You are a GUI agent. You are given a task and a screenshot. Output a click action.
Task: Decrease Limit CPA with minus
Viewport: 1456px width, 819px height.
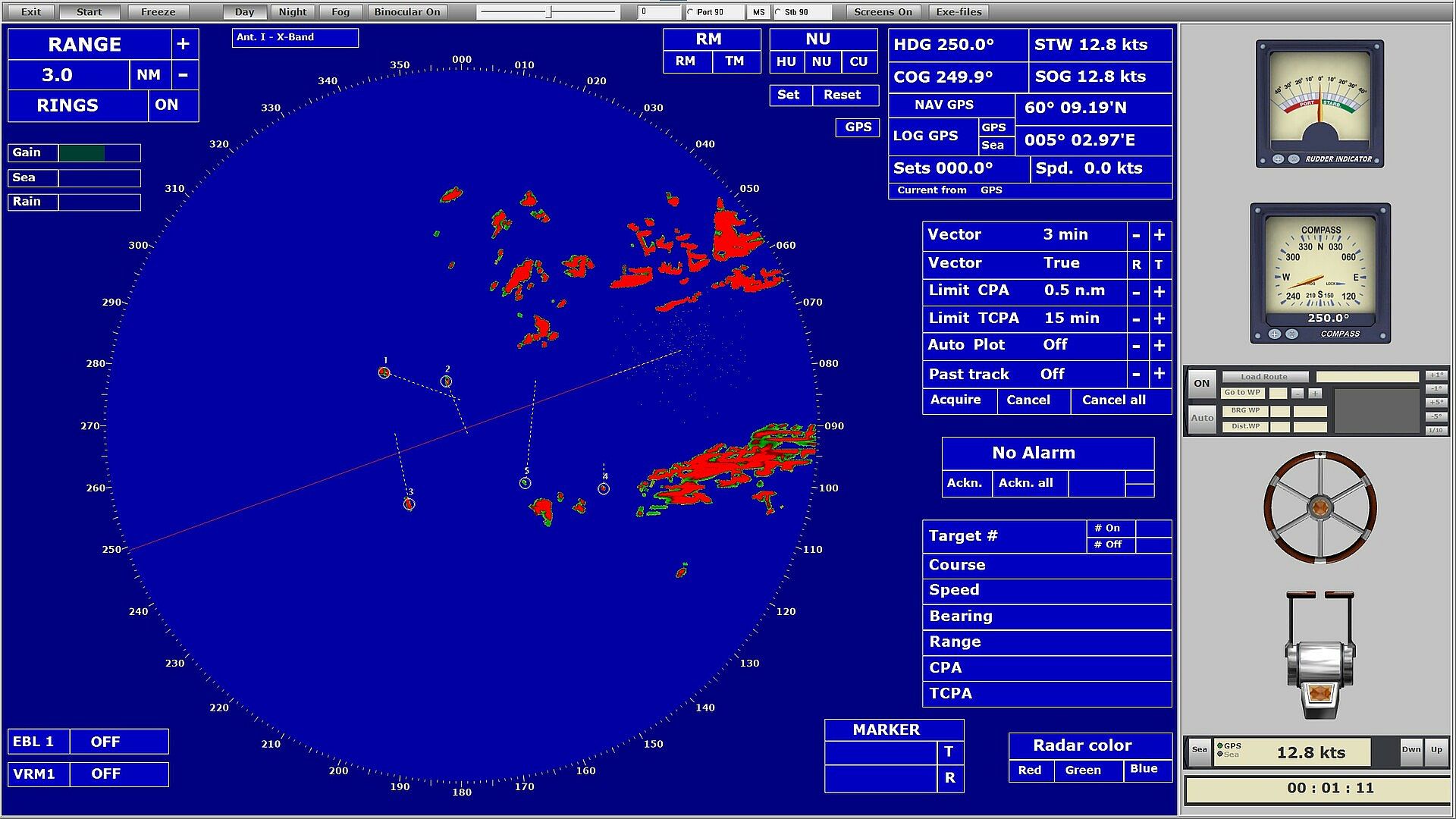coord(1136,292)
